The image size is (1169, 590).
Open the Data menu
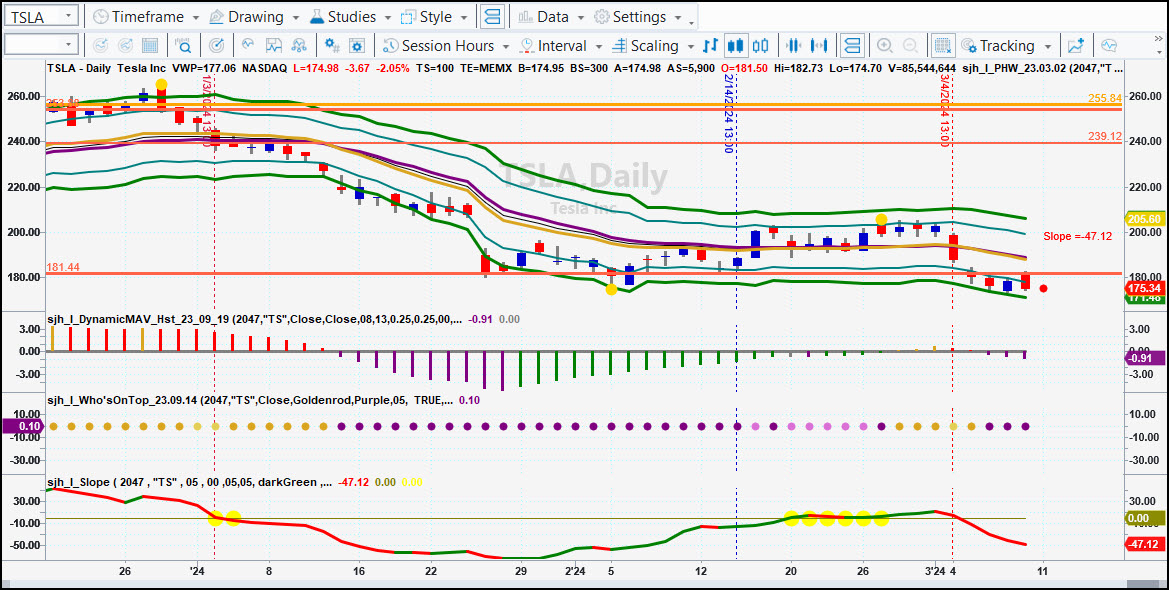pyautogui.click(x=551, y=16)
